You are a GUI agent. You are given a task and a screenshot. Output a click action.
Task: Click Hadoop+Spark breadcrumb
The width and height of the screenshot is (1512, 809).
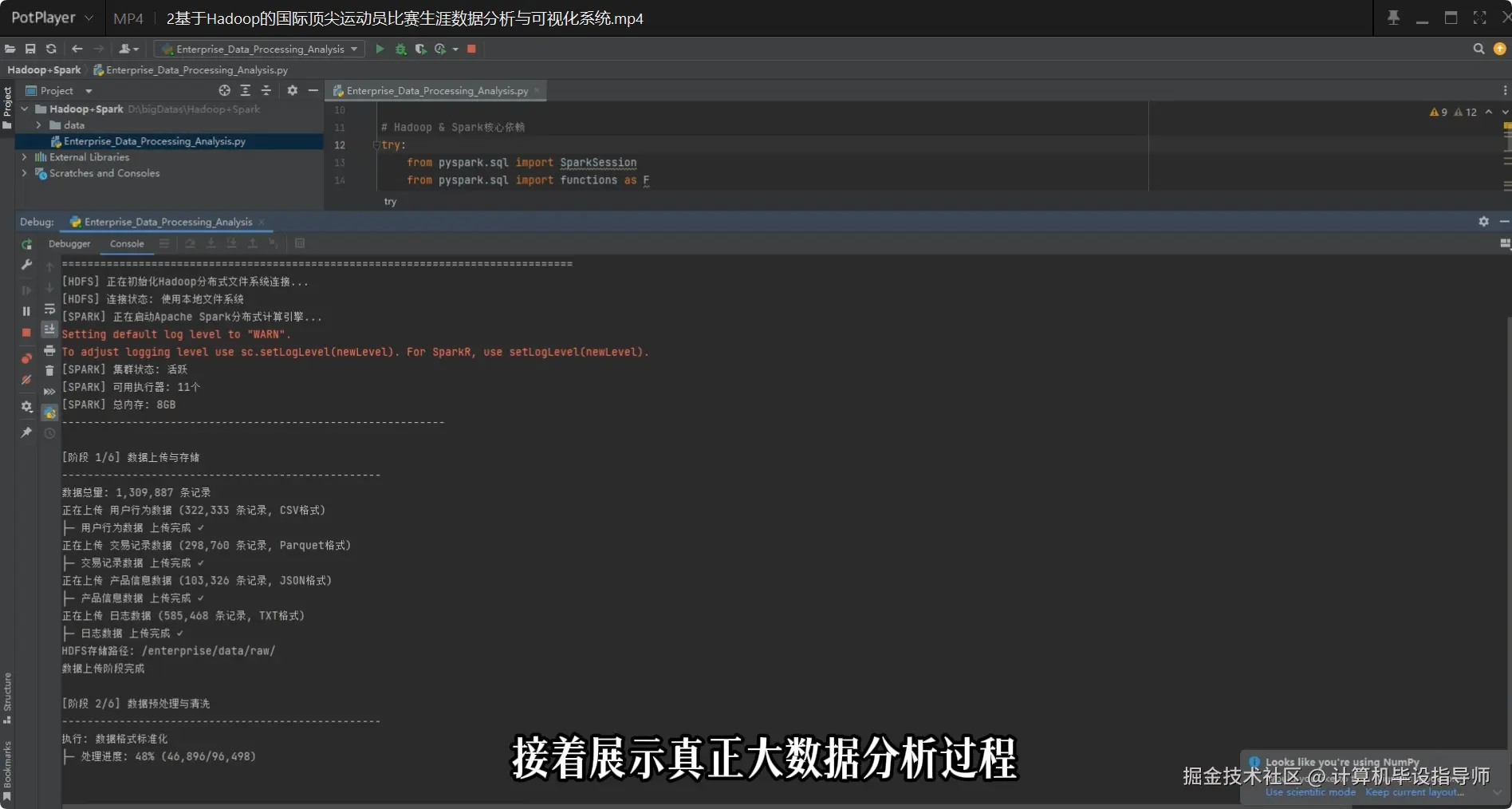pos(44,69)
